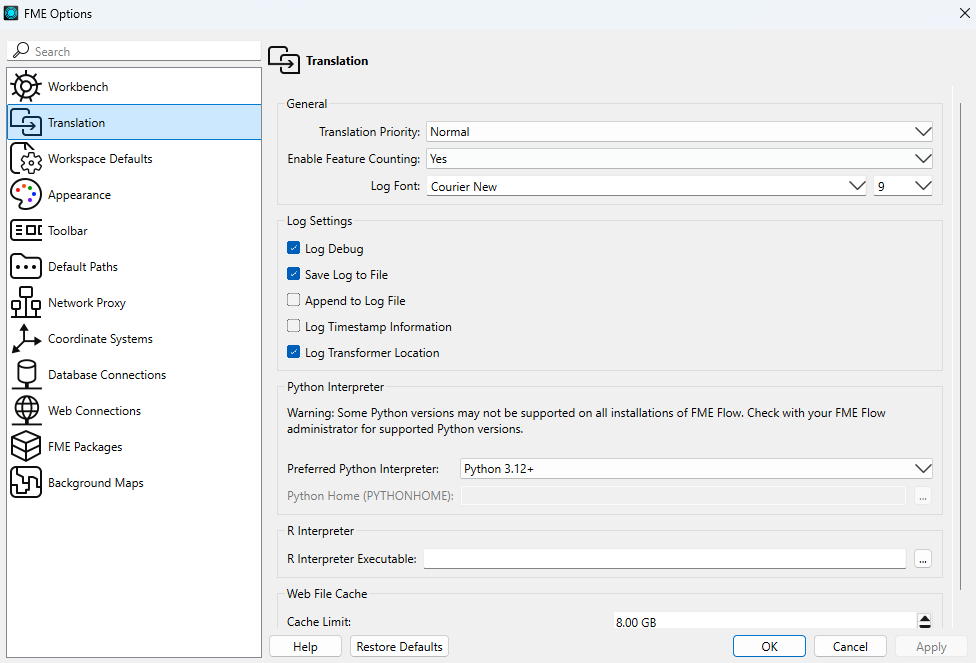Open the Translation Priority dropdown
976x663 pixels.
[x=679, y=132]
